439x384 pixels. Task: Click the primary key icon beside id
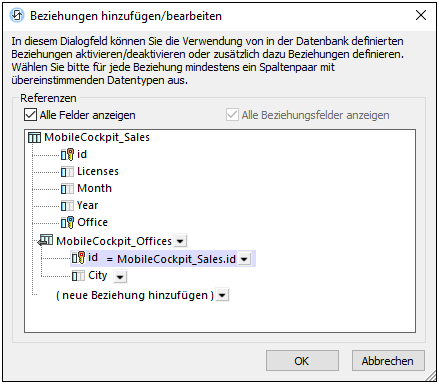coord(67,154)
